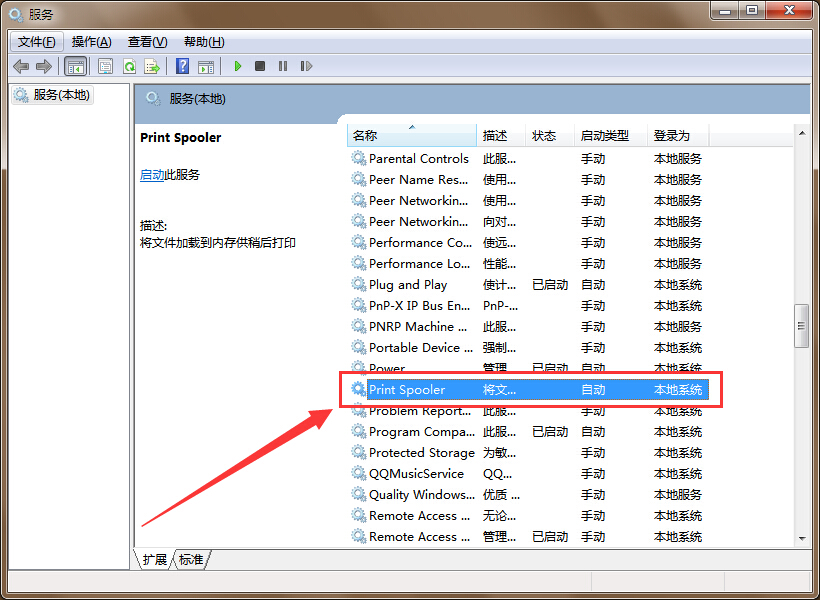Switch to the 标准 tab at bottom
This screenshot has height=600, width=820.
[x=191, y=559]
